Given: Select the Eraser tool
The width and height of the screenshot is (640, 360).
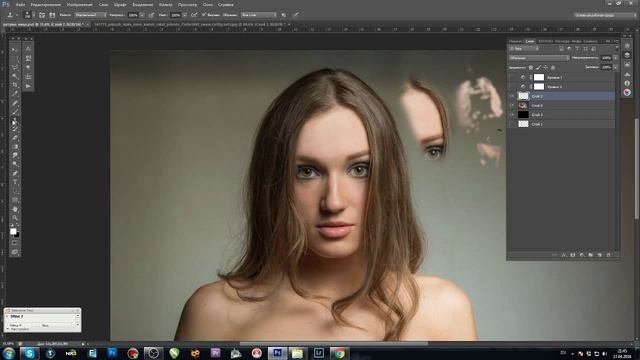Looking at the screenshot, I should point(15,138).
